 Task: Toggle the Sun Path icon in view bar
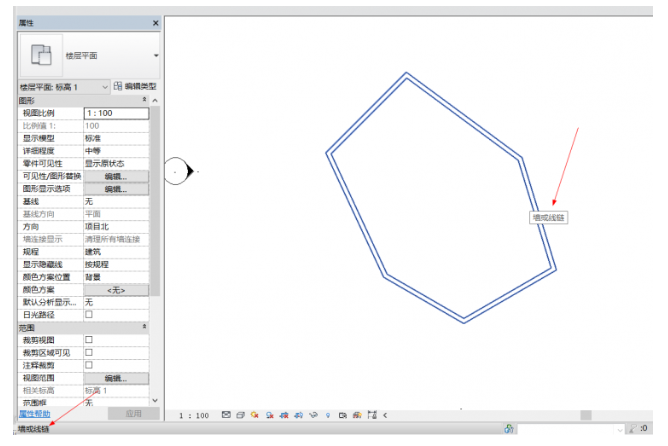click(x=255, y=415)
